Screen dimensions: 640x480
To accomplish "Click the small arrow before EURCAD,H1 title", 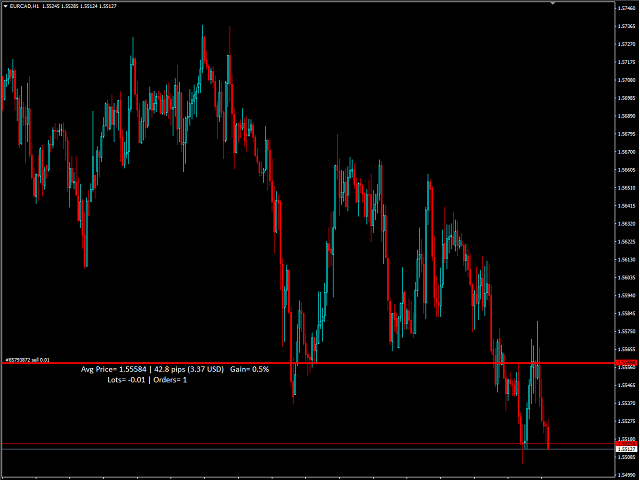I will point(5,6).
